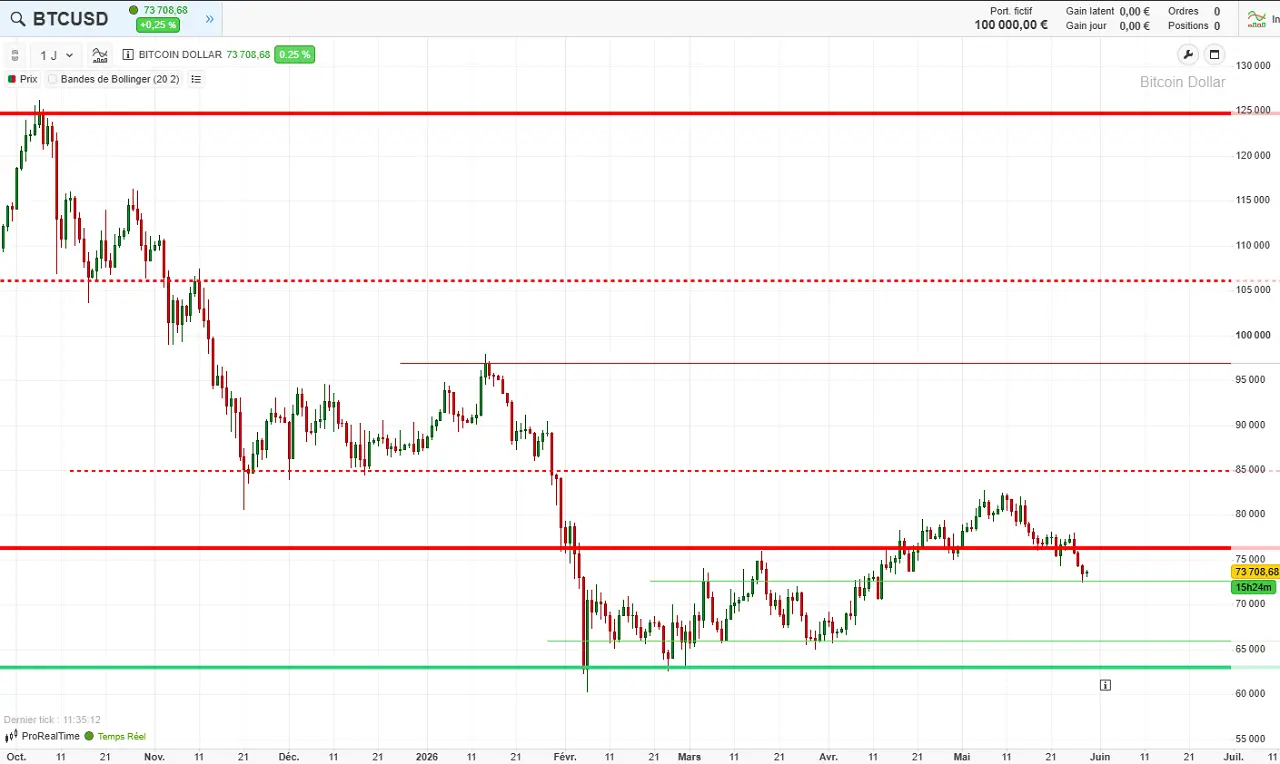The image size is (1280, 764).
Task: Click the Temps Réel green status dot
Action: (89, 736)
